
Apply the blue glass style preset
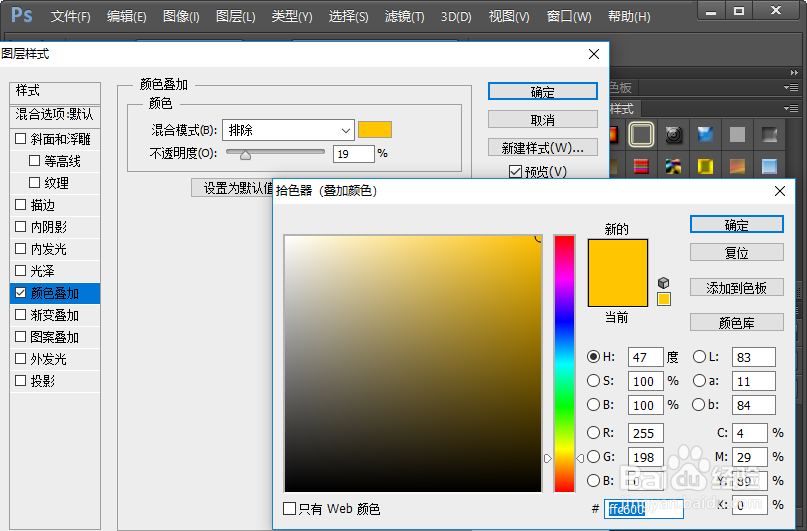point(705,135)
